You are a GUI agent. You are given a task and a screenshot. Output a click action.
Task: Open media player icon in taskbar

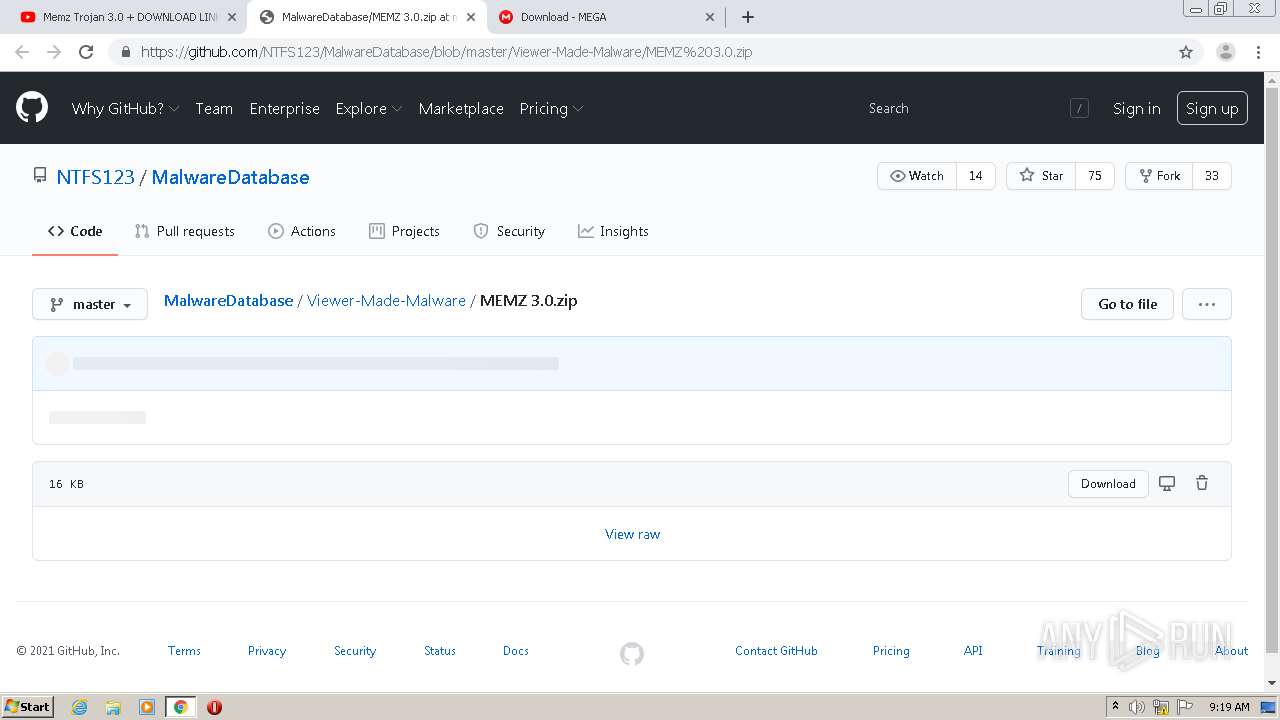tap(147, 707)
